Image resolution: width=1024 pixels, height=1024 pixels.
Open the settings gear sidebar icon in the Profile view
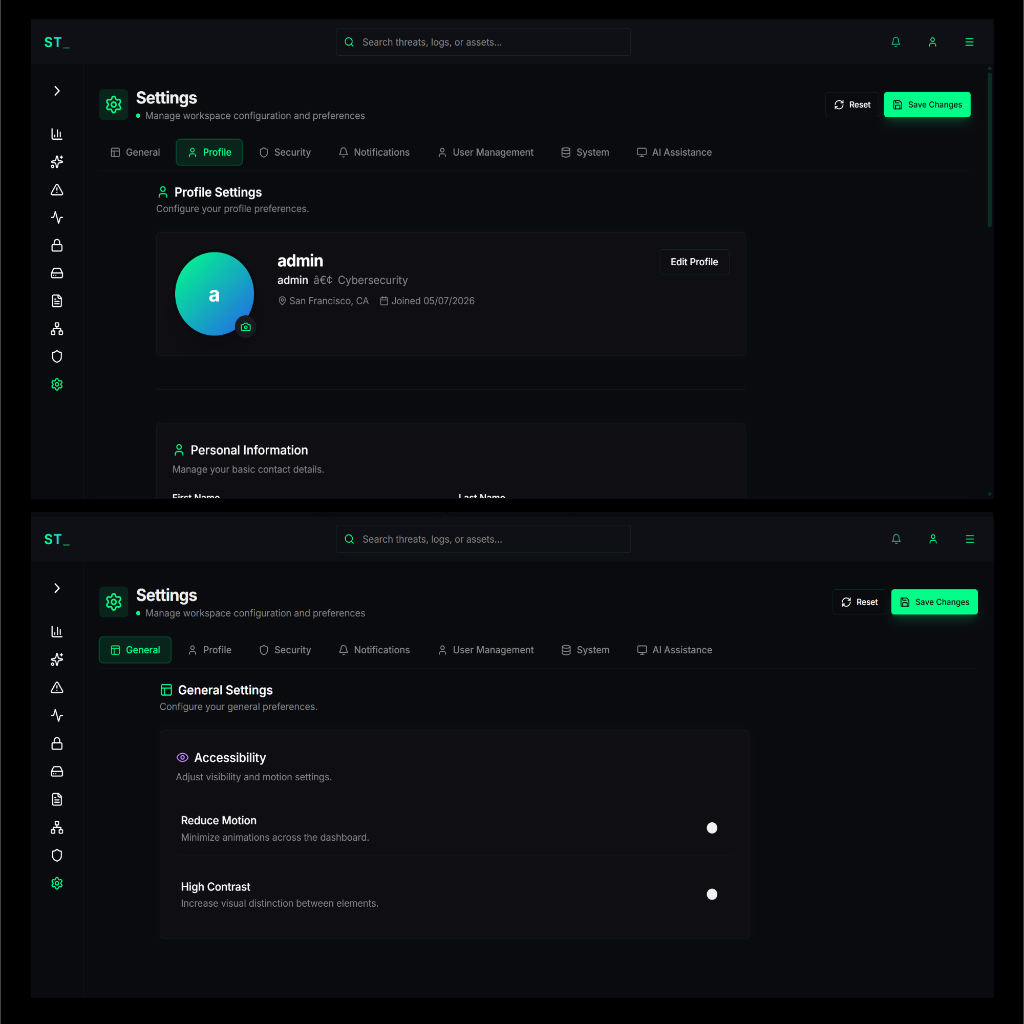[x=57, y=385]
